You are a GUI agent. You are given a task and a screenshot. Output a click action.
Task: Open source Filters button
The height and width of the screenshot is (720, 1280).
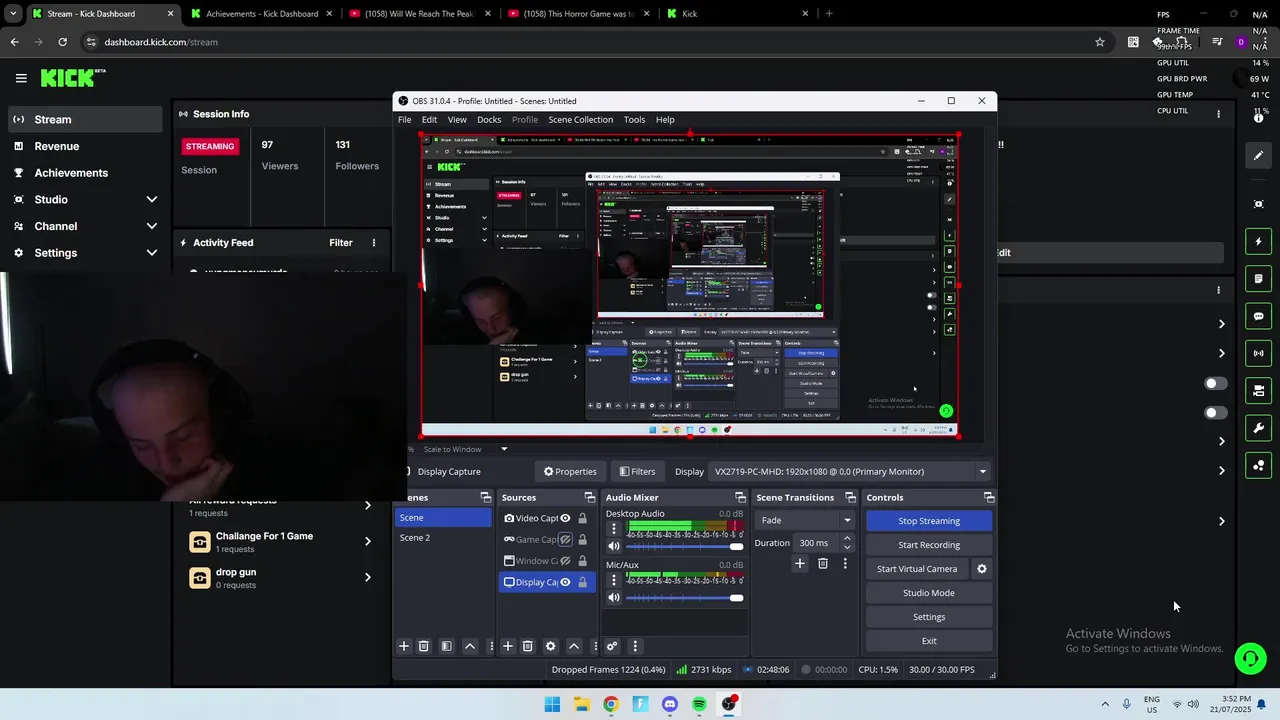[637, 472]
